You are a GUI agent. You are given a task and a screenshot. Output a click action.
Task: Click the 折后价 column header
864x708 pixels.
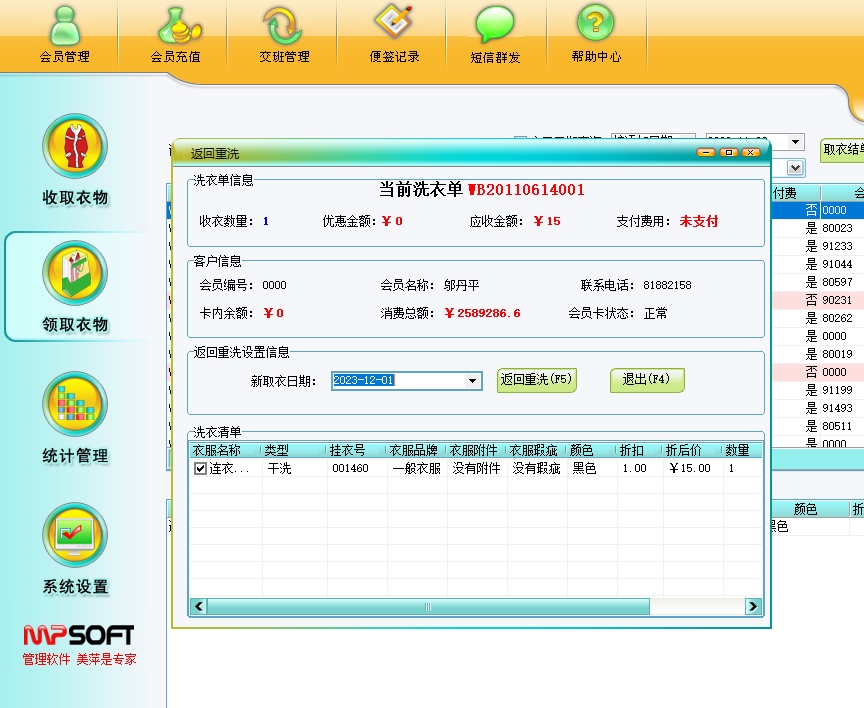point(691,450)
